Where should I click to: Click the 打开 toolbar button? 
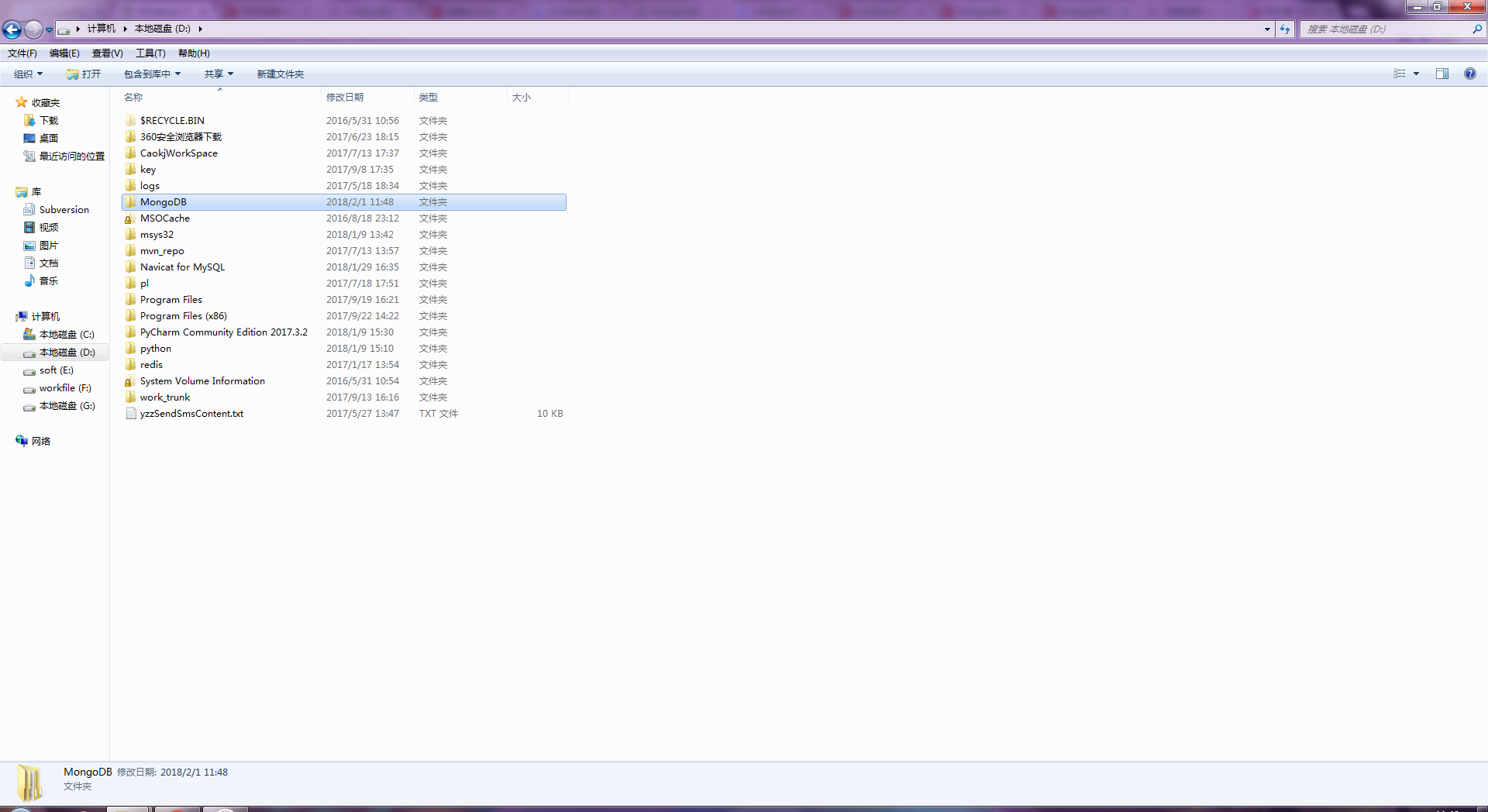click(84, 74)
